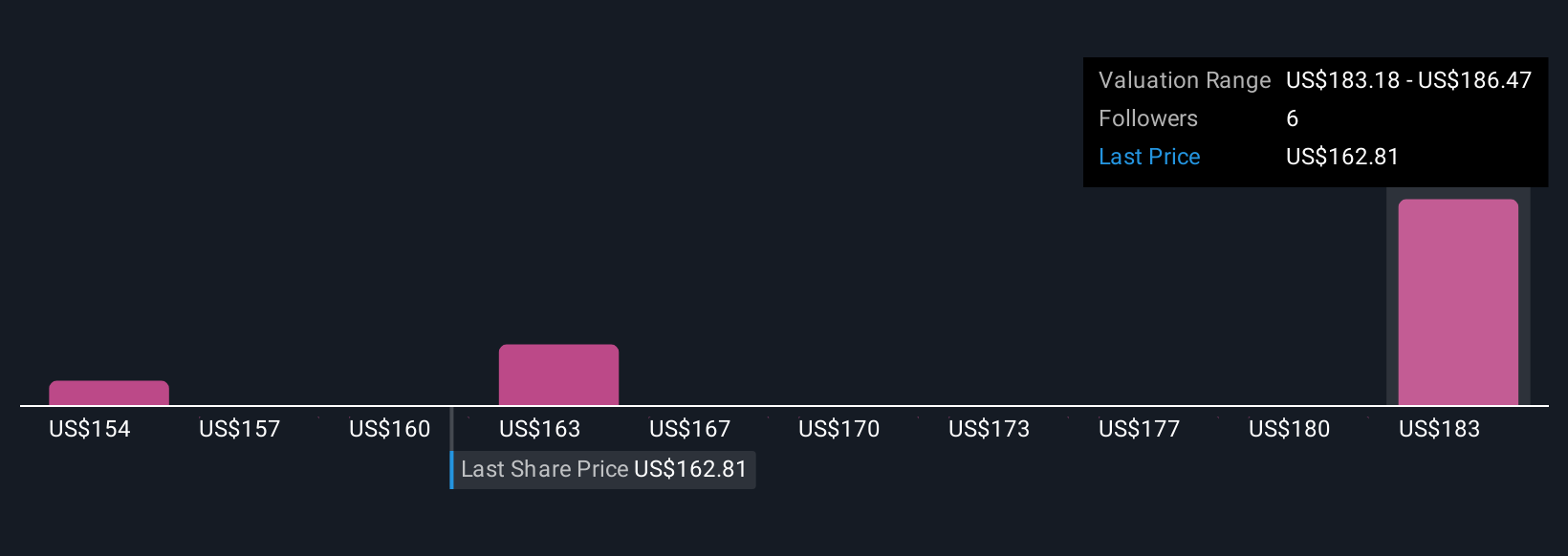Click the US$157 axis label
The width and height of the screenshot is (1568, 556).
240,429
